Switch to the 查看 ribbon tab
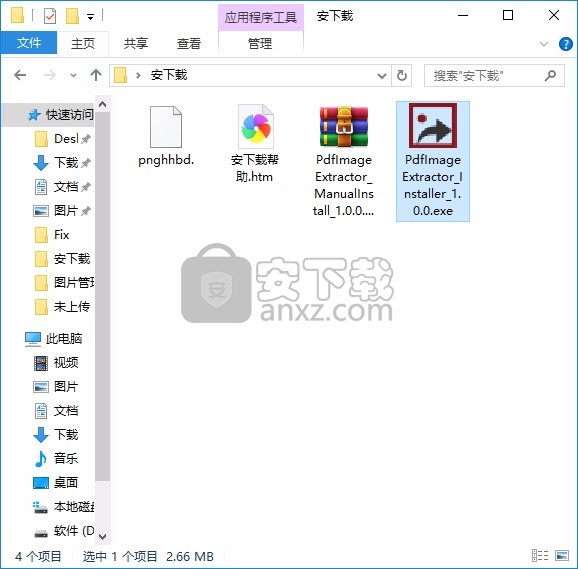Screen dimensions: 578x569 point(189,43)
